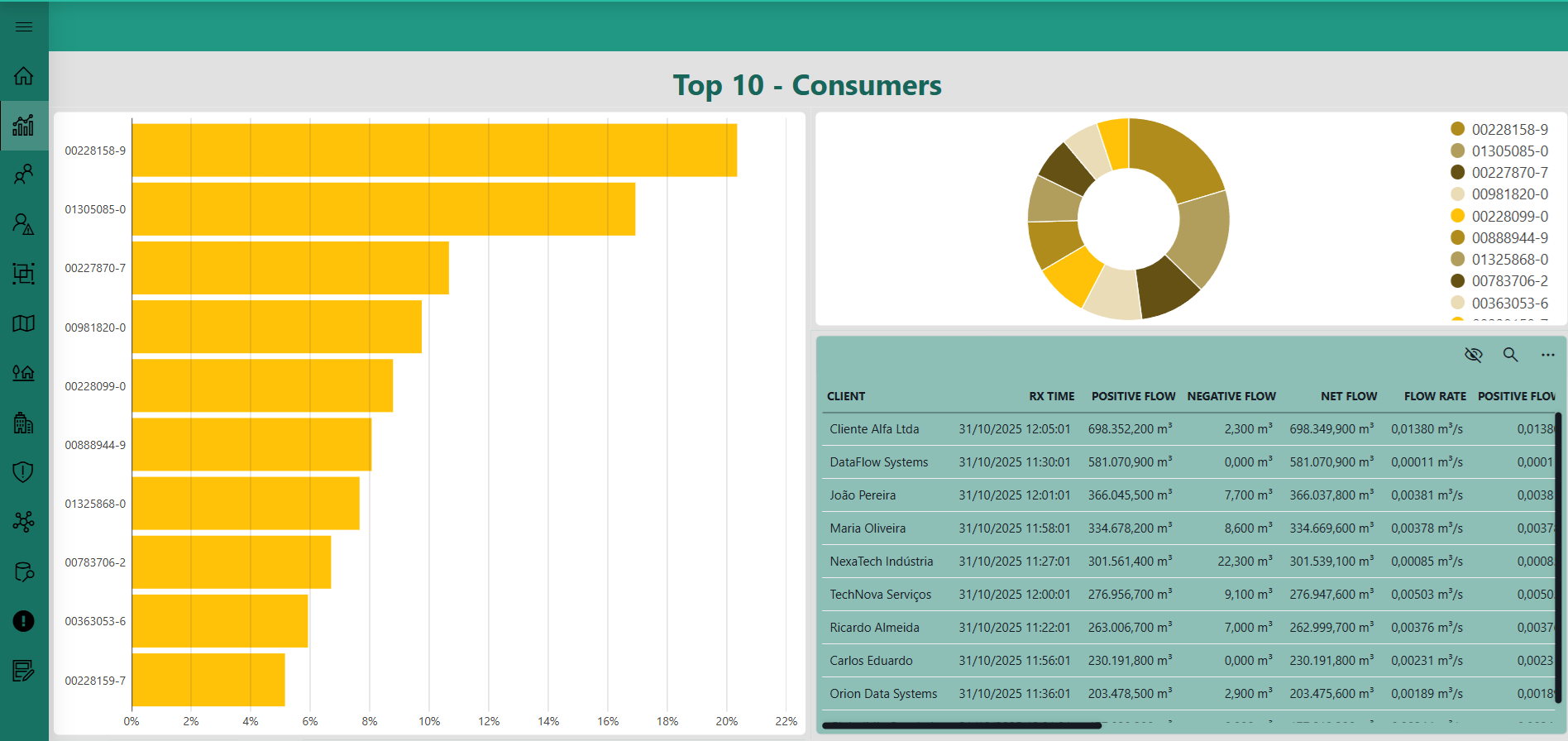Open the network nodes icon
This screenshot has height=741, width=1568.
24,522
